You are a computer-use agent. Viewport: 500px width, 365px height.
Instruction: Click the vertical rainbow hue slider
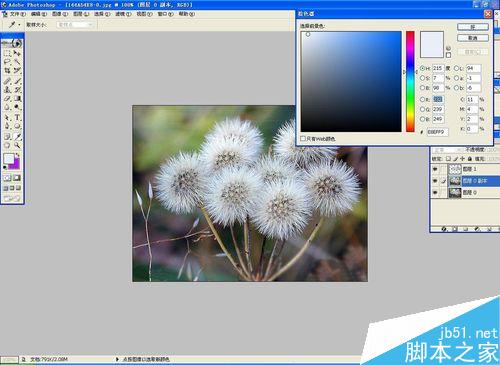pos(410,82)
